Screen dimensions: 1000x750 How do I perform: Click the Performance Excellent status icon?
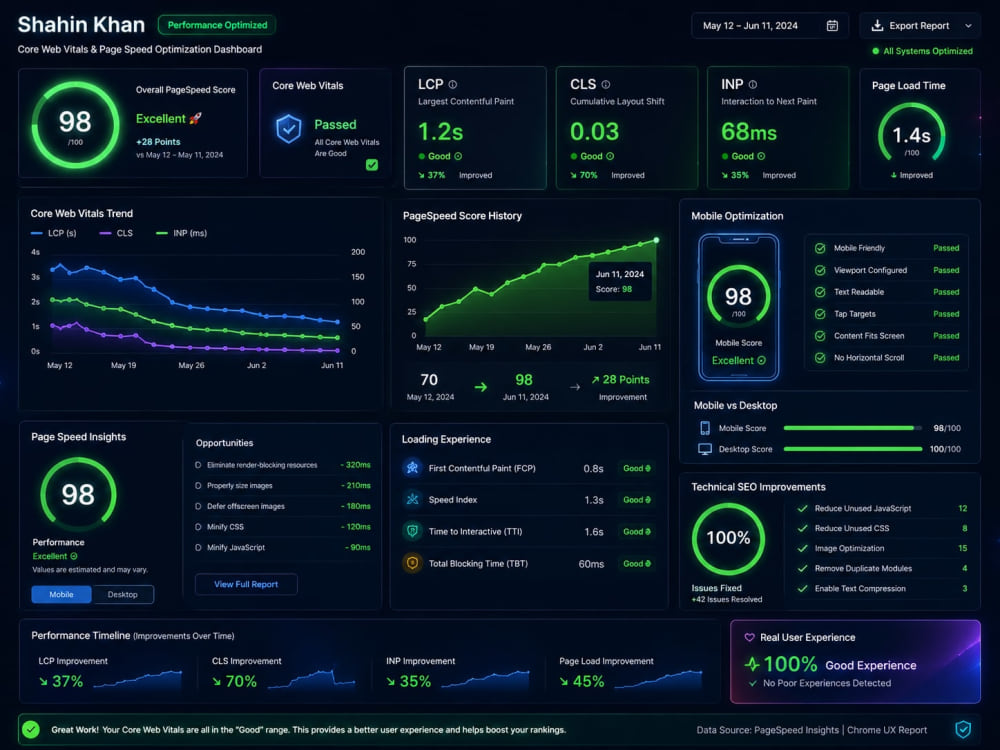point(74,556)
